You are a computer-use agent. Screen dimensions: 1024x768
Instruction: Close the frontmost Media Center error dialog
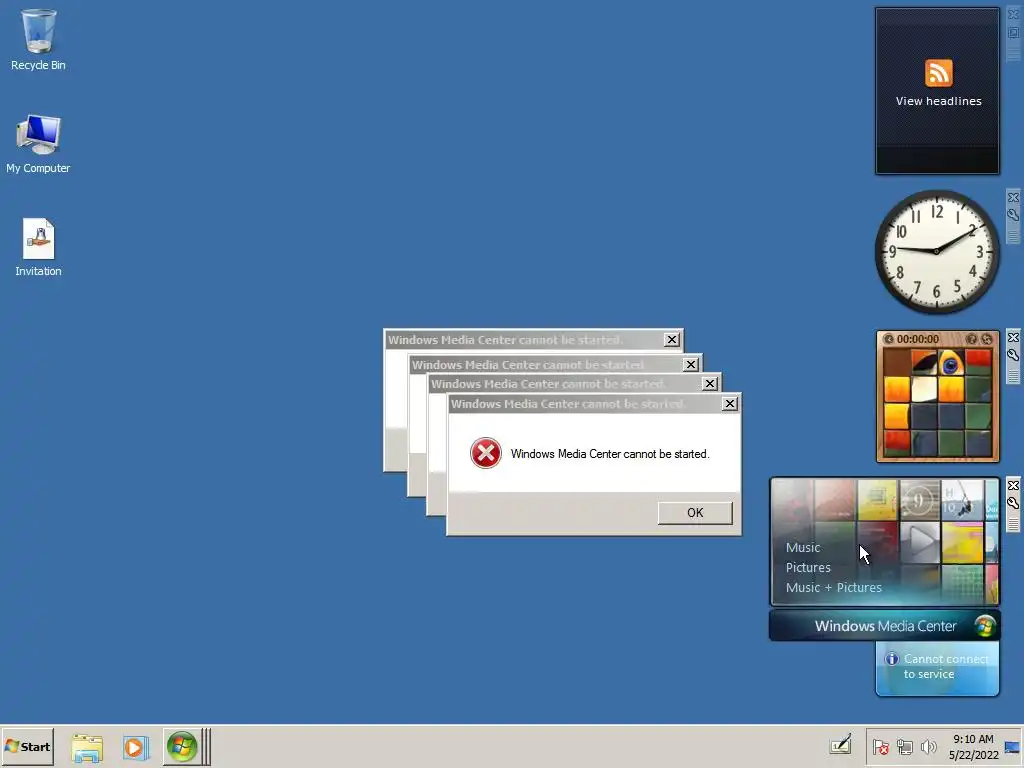[729, 404]
